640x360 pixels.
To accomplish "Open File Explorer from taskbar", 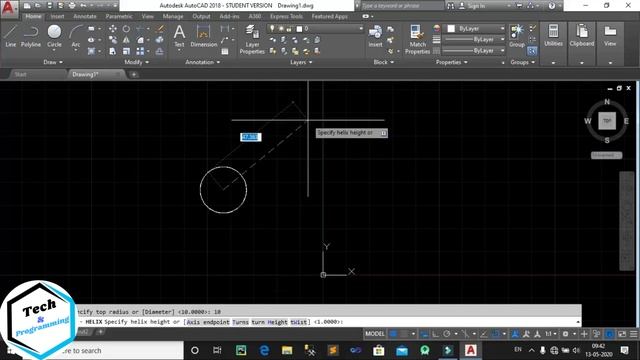I will [287, 350].
